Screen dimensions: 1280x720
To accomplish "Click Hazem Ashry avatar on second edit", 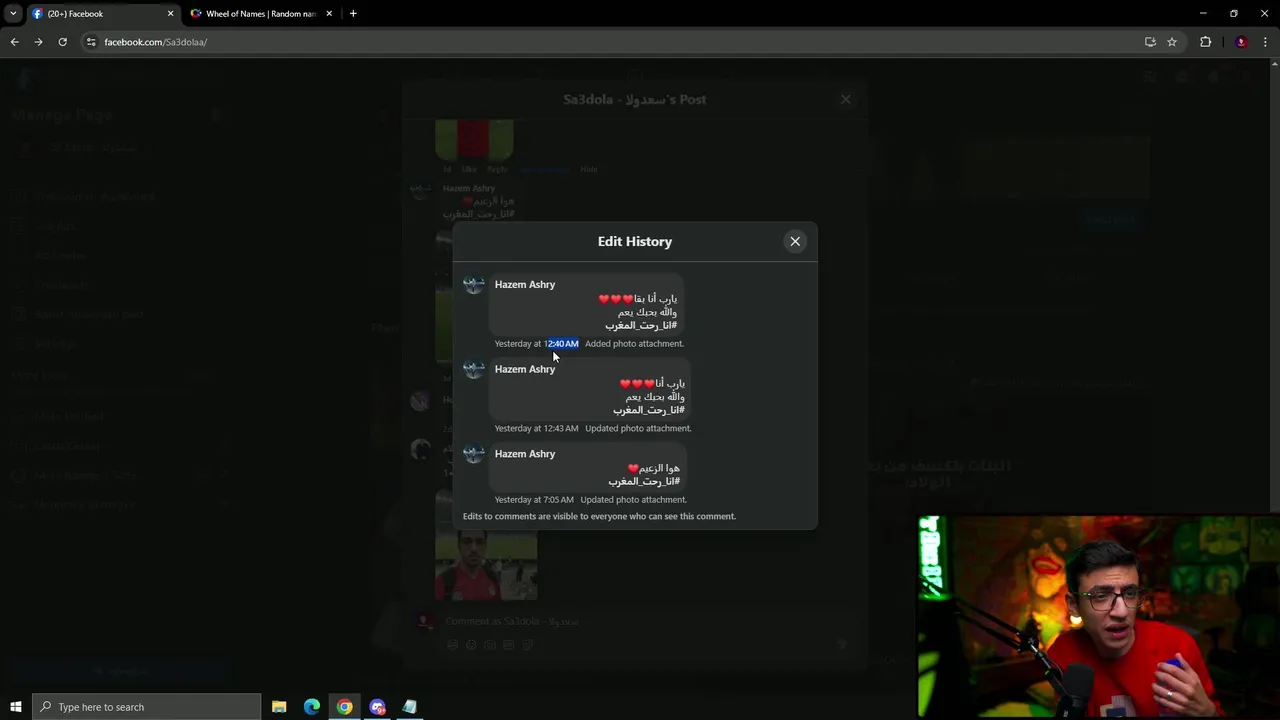I will click(474, 369).
